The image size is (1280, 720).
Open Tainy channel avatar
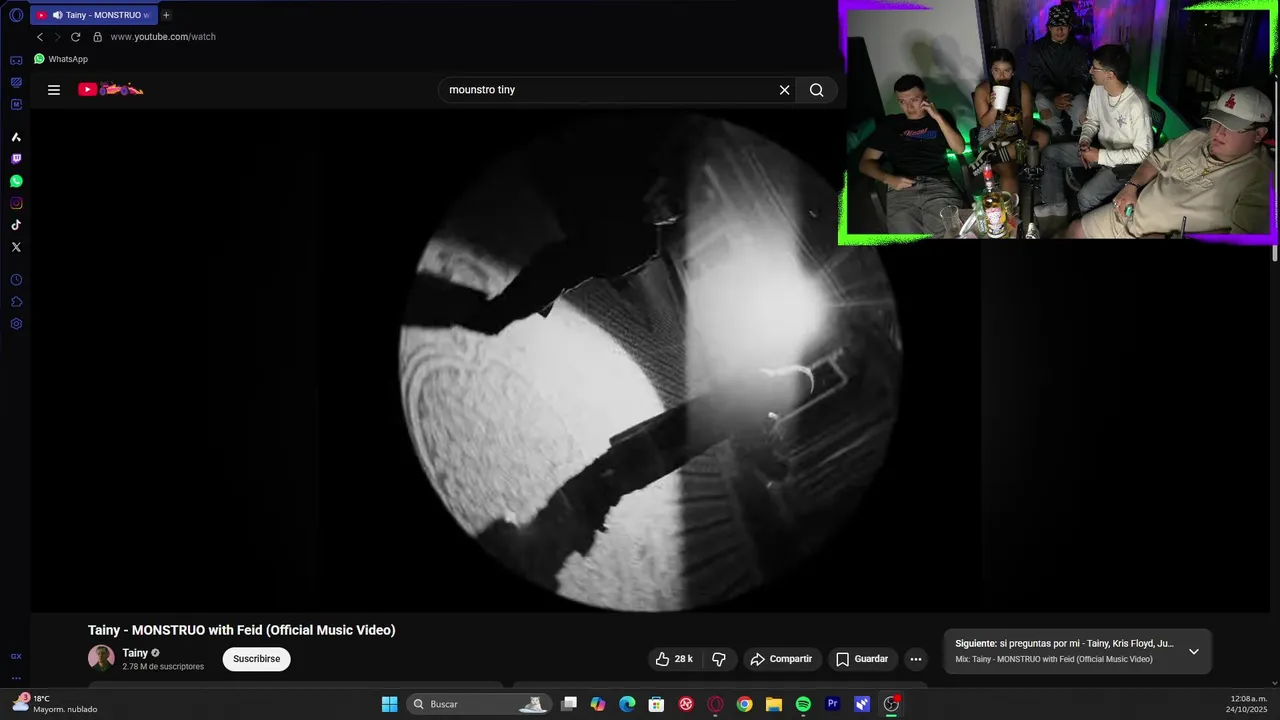pyautogui.click(x=101, y=658)
